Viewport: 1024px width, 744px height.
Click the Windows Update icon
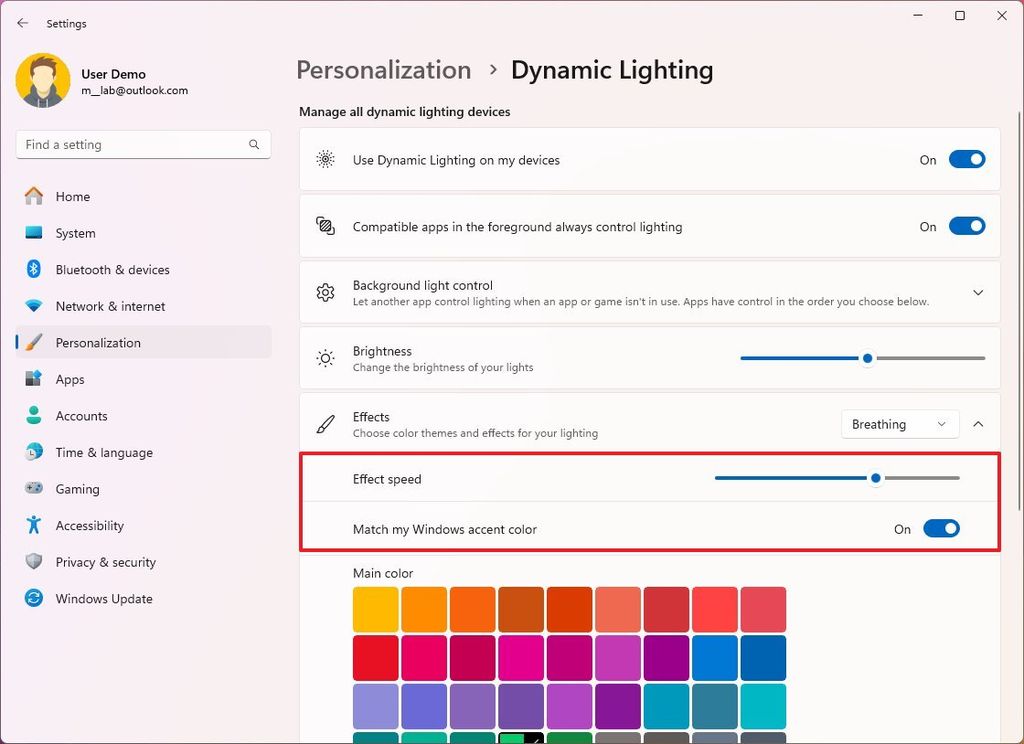(34, 598)
